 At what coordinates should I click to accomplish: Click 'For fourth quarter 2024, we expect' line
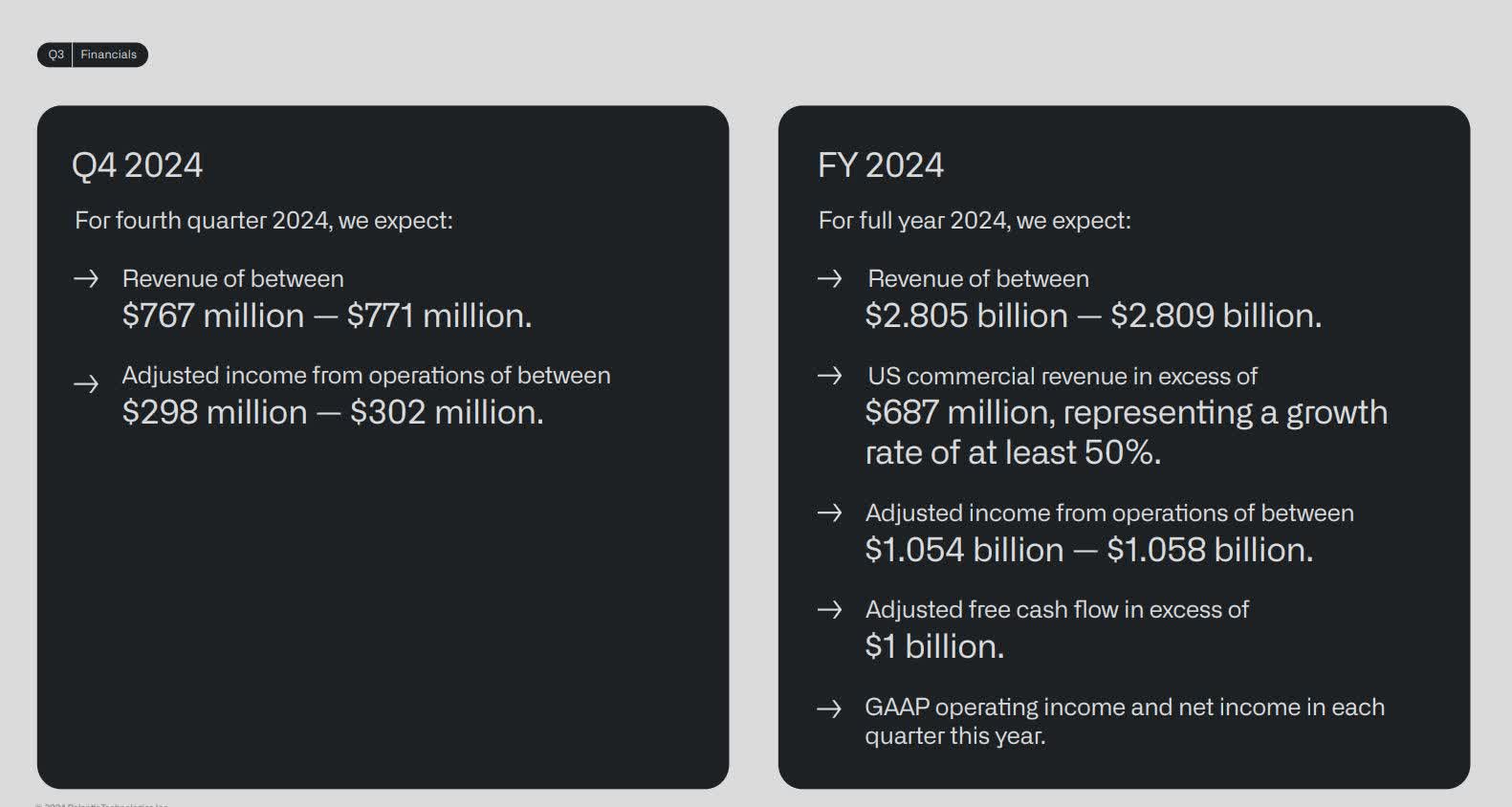coord(263,221)
